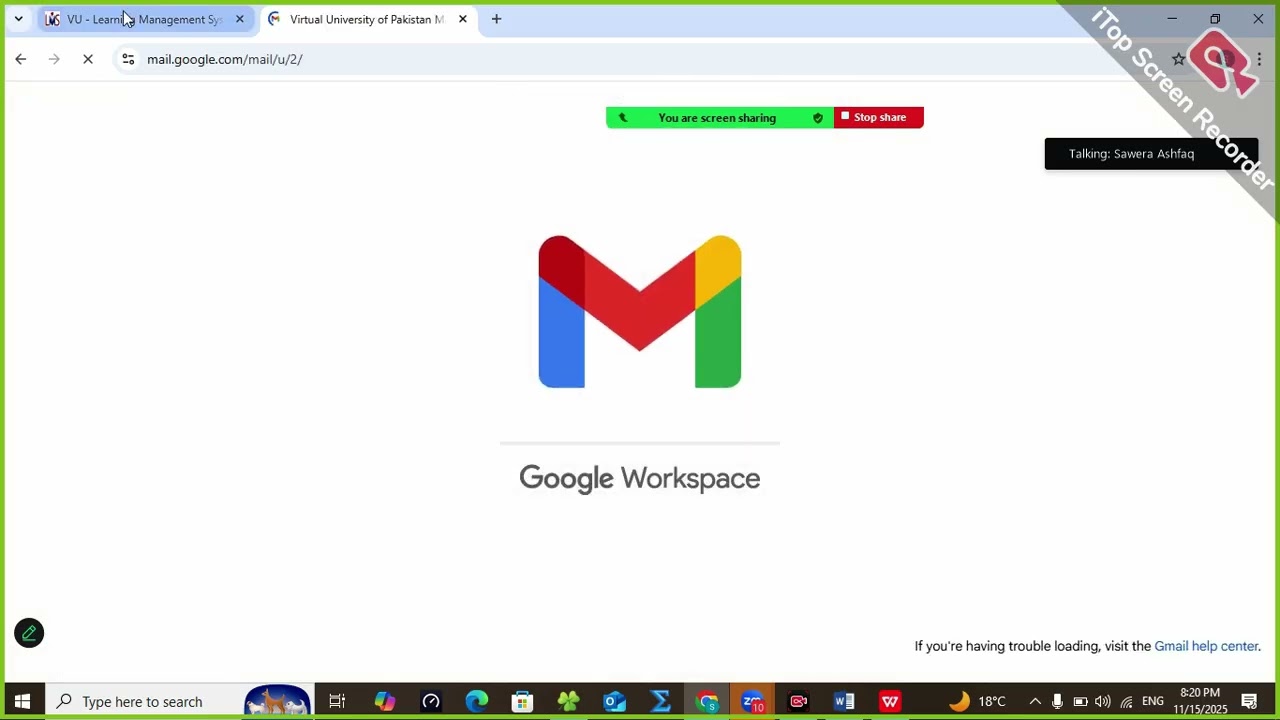Open the green clover app in taskbar

coord(569,701)
